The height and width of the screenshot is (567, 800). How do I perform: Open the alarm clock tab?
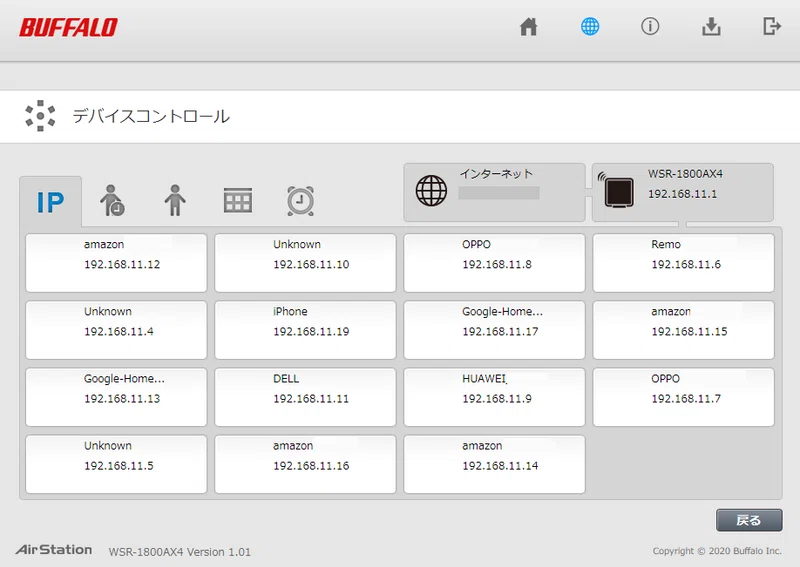point(301,201)
